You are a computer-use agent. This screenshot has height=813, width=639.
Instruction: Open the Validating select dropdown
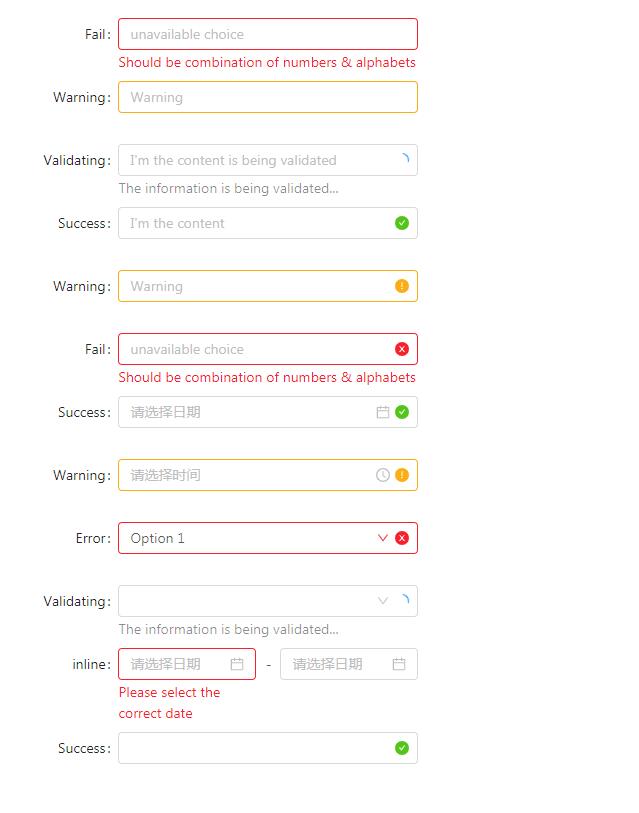(250, 601)
